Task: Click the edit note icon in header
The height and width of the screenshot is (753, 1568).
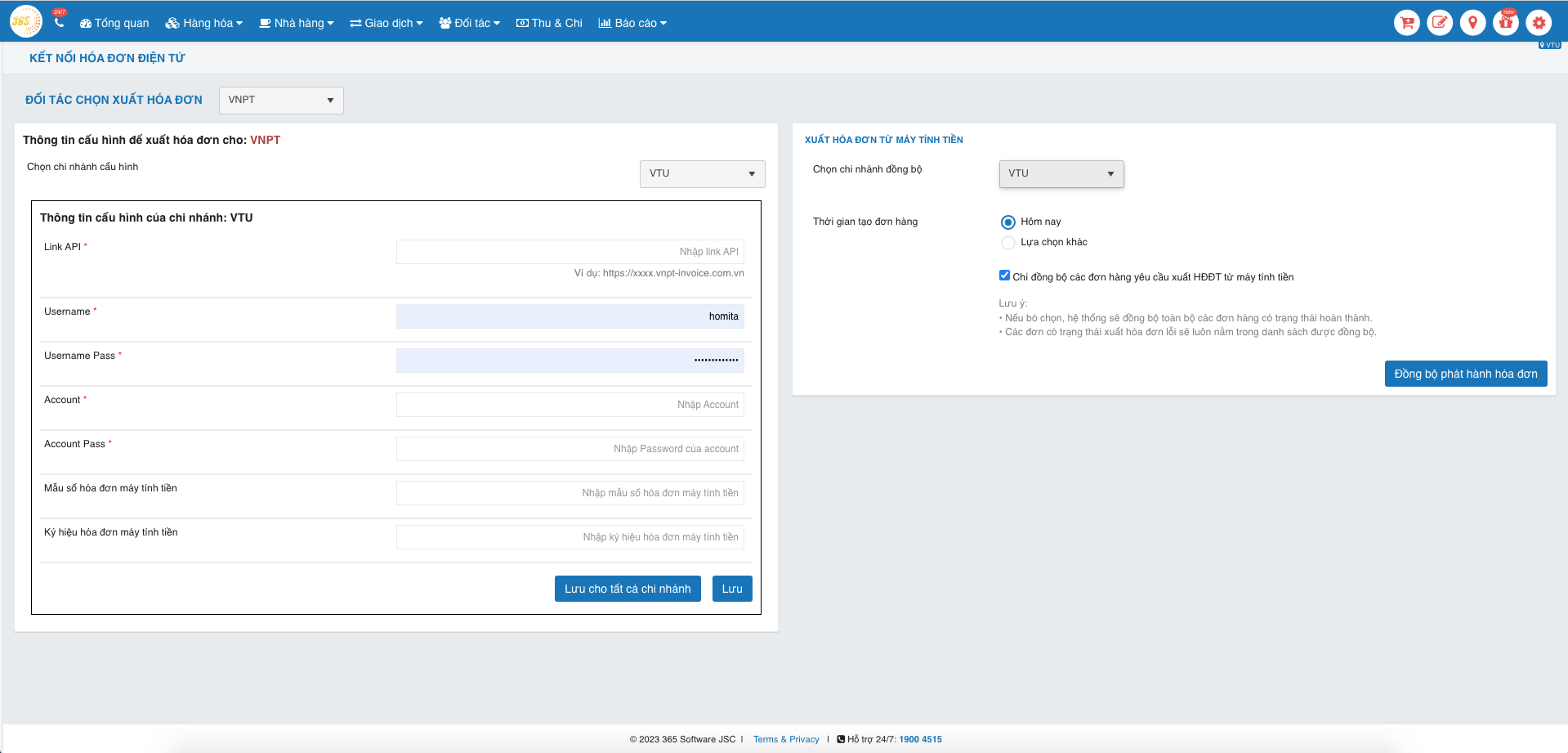Action: [1440, 23]
